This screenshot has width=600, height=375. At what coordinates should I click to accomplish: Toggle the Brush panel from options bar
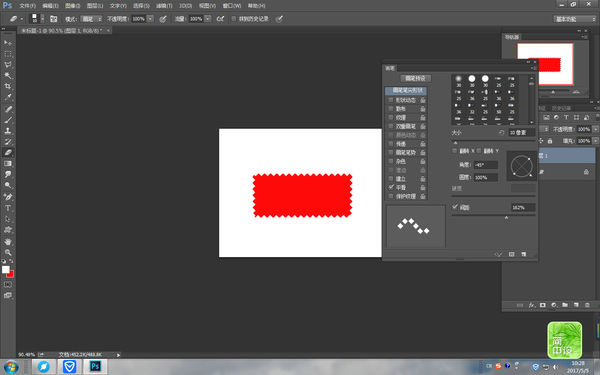[54, 19]
